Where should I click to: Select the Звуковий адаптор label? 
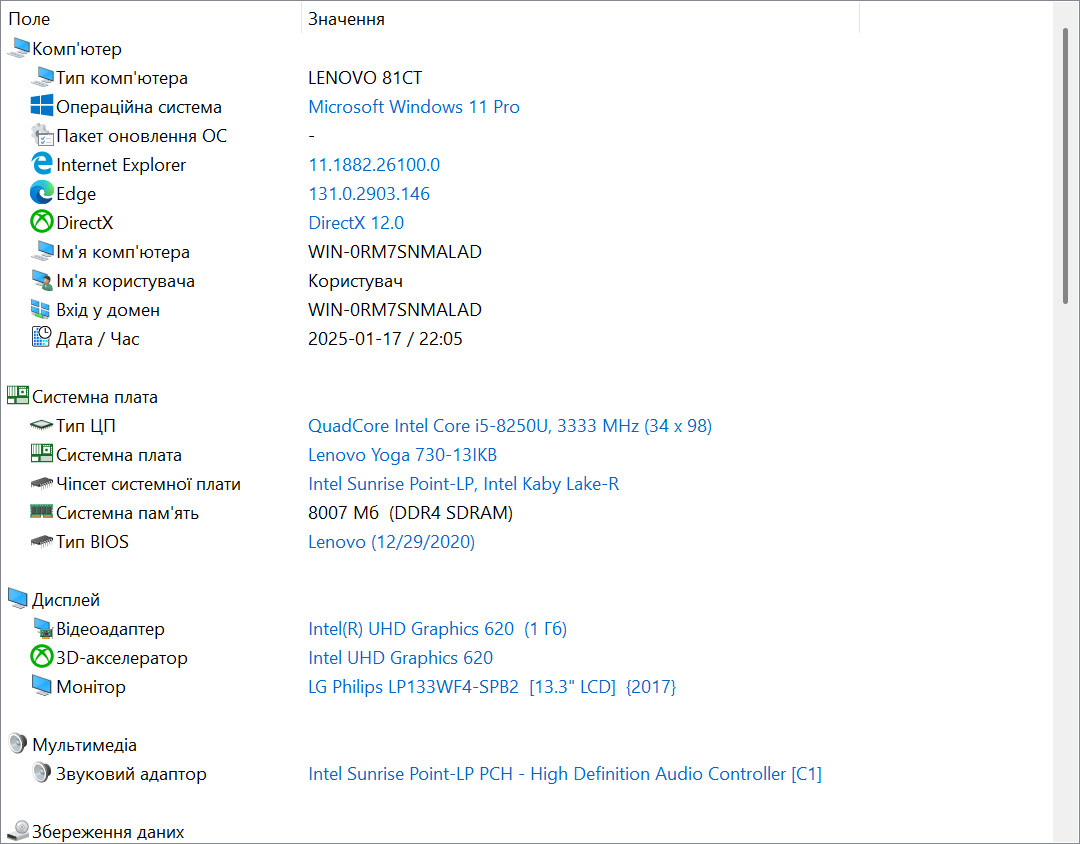pyautogui.click(x=131, y=774)
